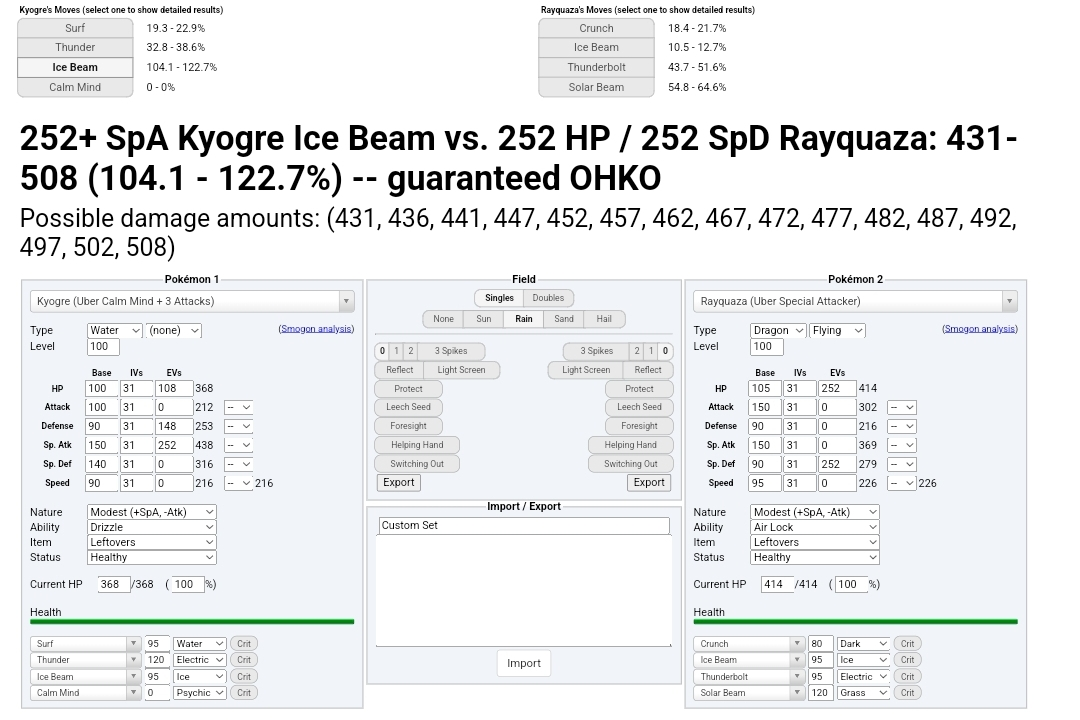
Task: Choose Sun weather in Field panel
Action: pyautogui.click(x=484, y=319)
